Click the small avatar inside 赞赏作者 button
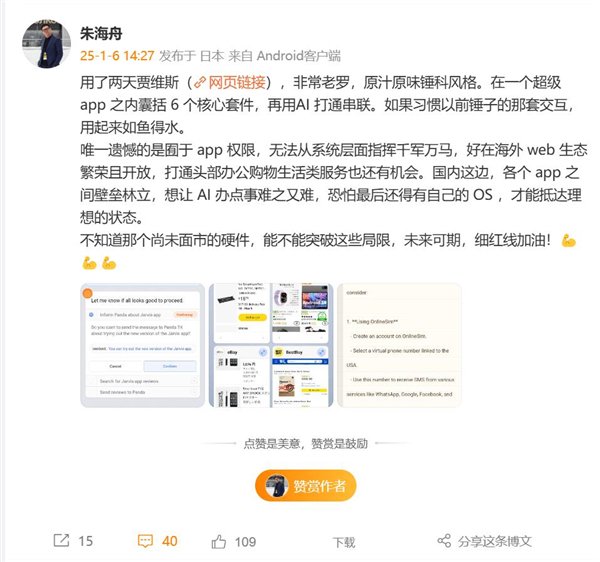 (277, 486)
